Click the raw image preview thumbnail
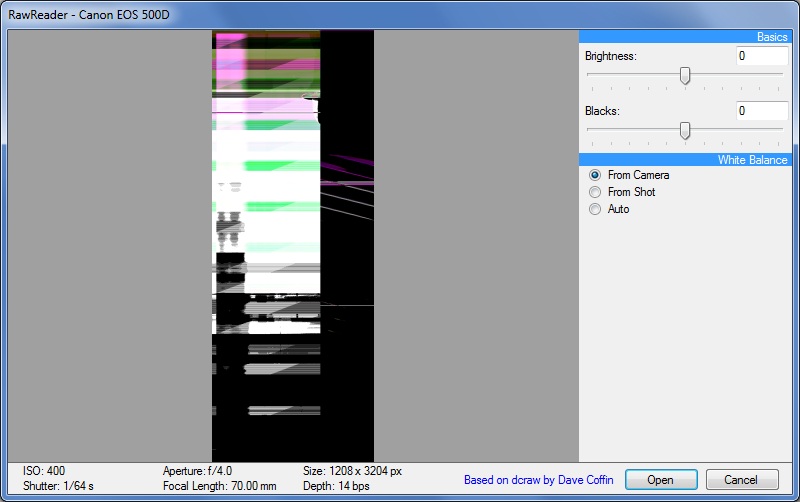 [293, 246]
